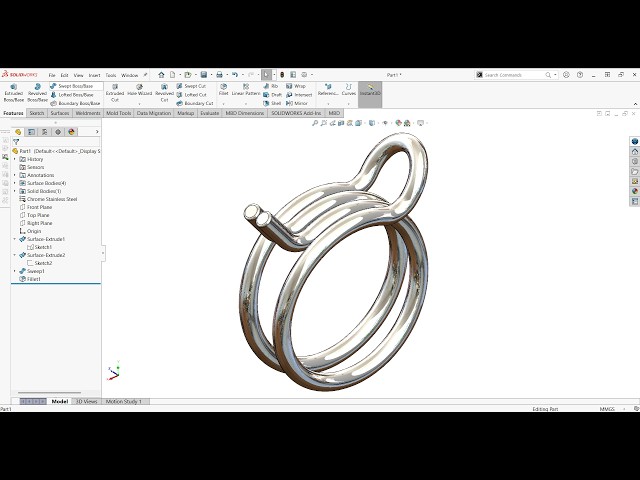Select the Revolved Boss/Base tool
640x480 pixels.
pos(37,93)
